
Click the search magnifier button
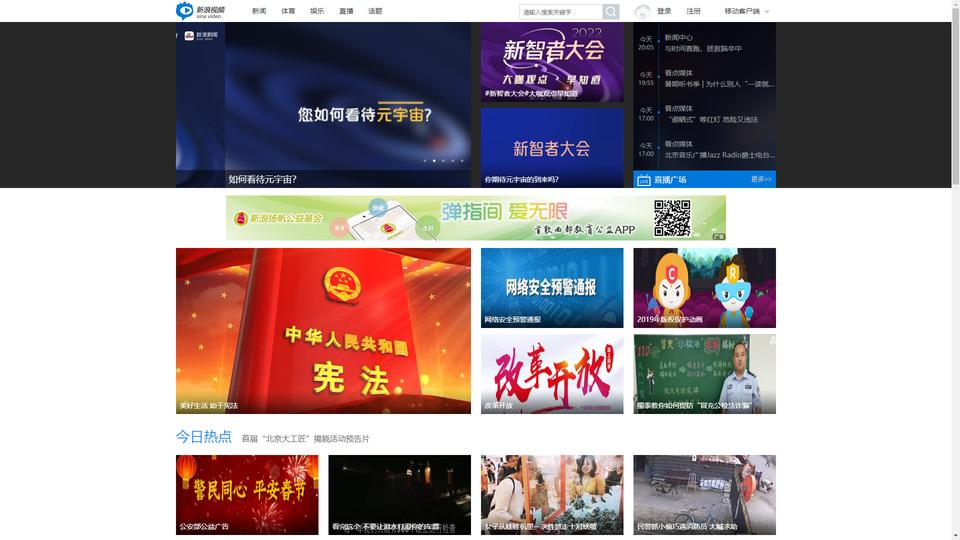(610, 12)
